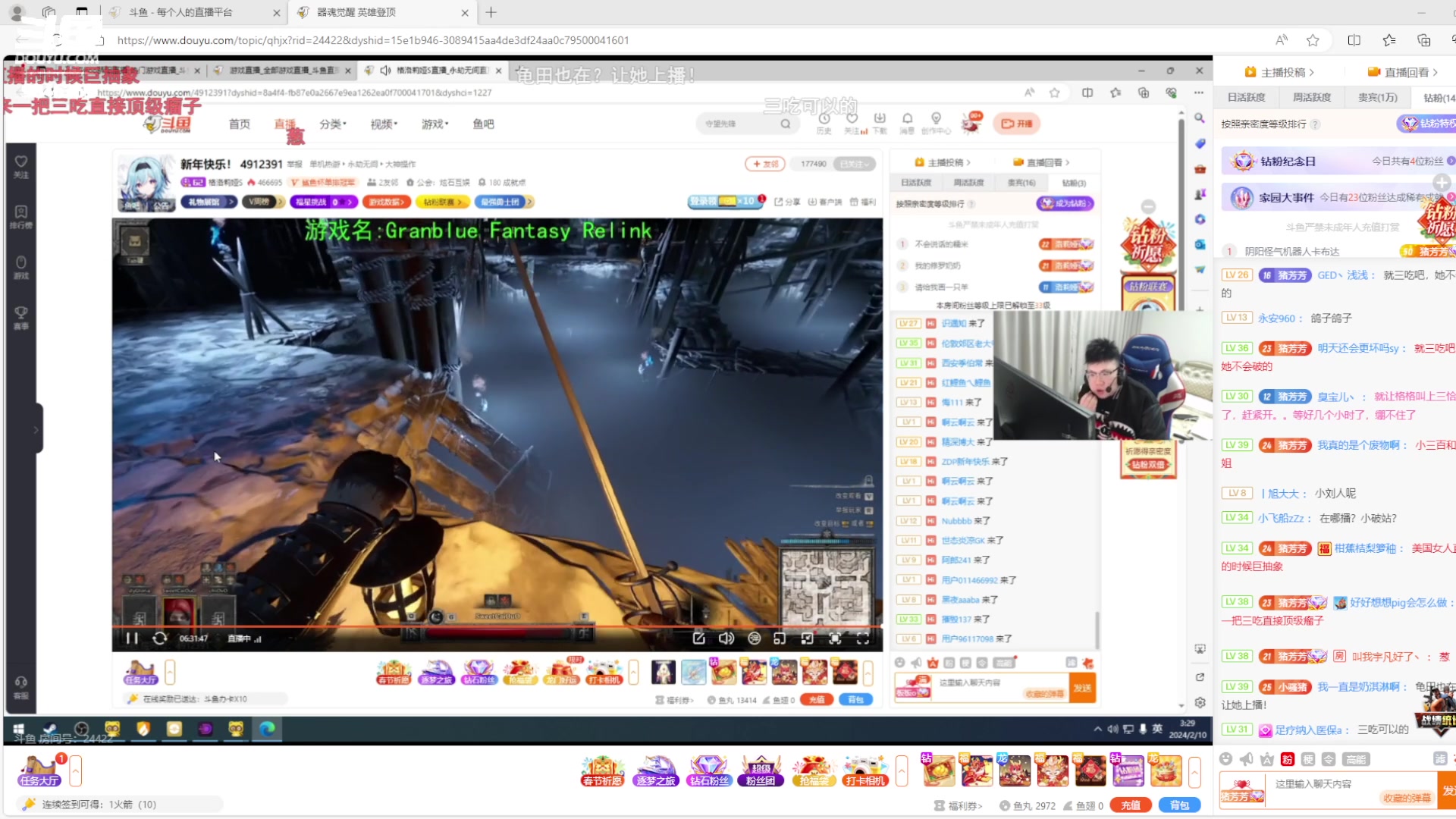Viewport: 1456px width, 819px height.
Task: Click the 滤 filter icon in the outer chat toolbar
Action: click(x=1440, y=759)
